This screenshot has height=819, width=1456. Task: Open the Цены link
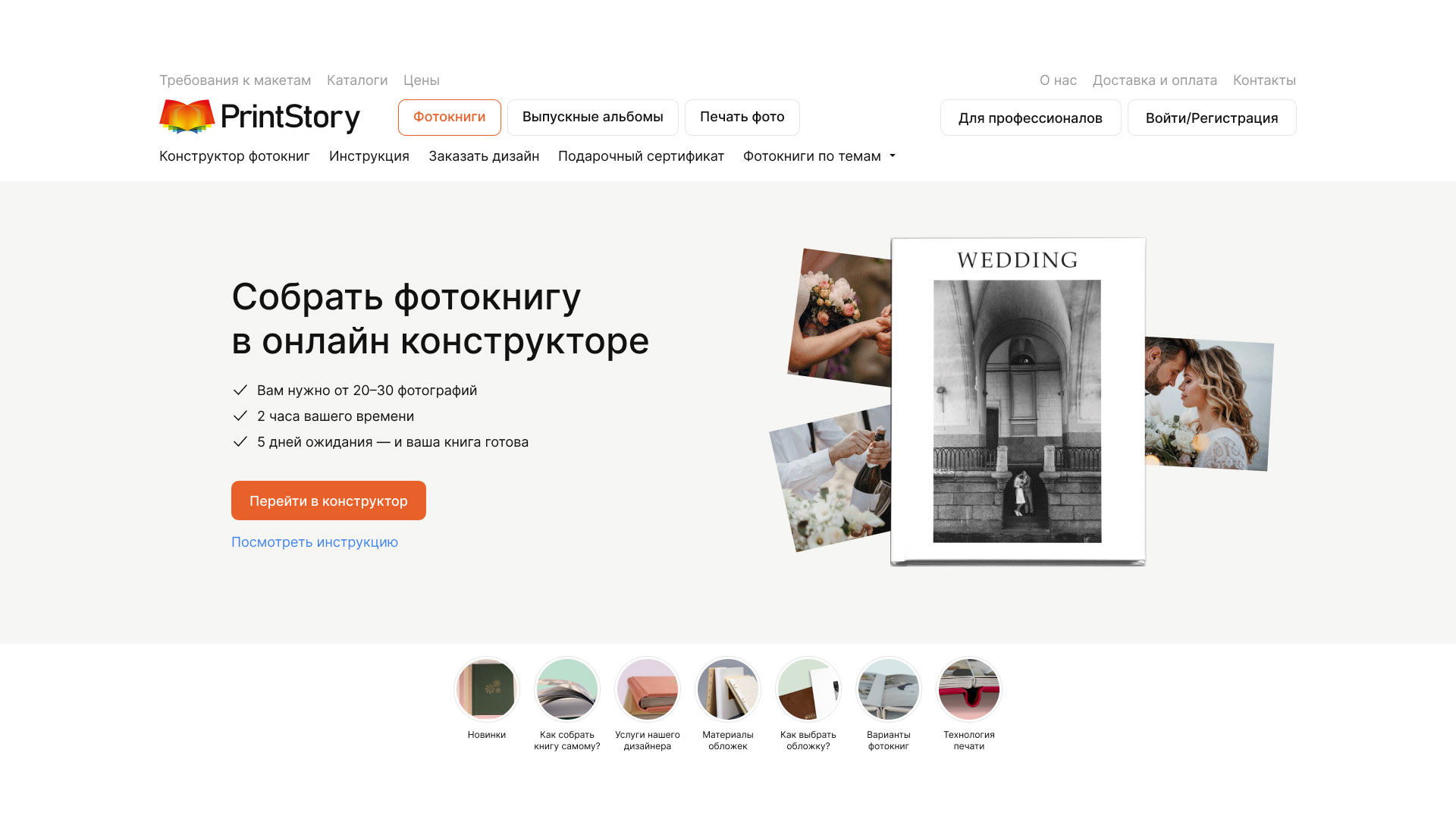[422, 80]
